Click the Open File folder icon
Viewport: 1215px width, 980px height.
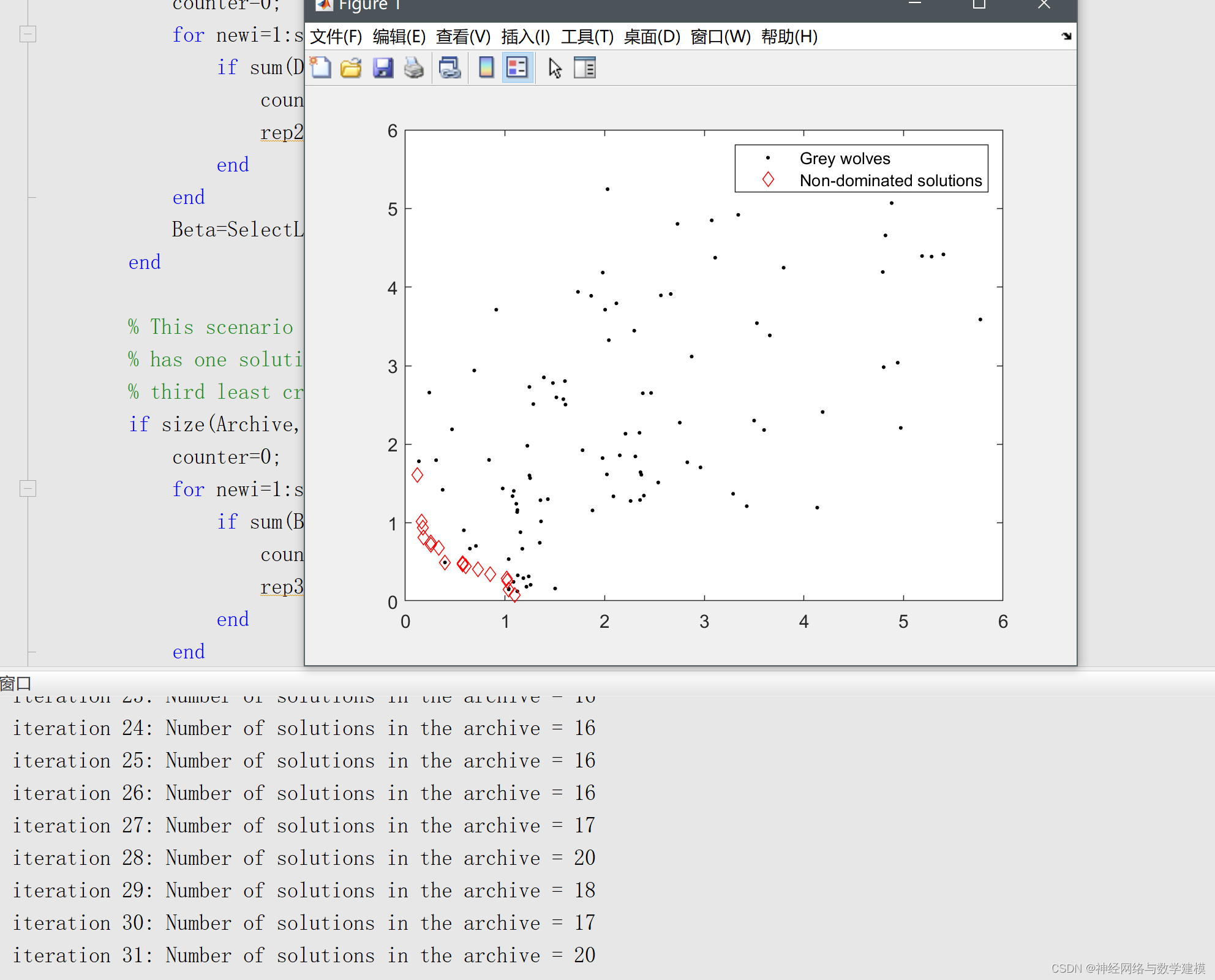(351, 67)
